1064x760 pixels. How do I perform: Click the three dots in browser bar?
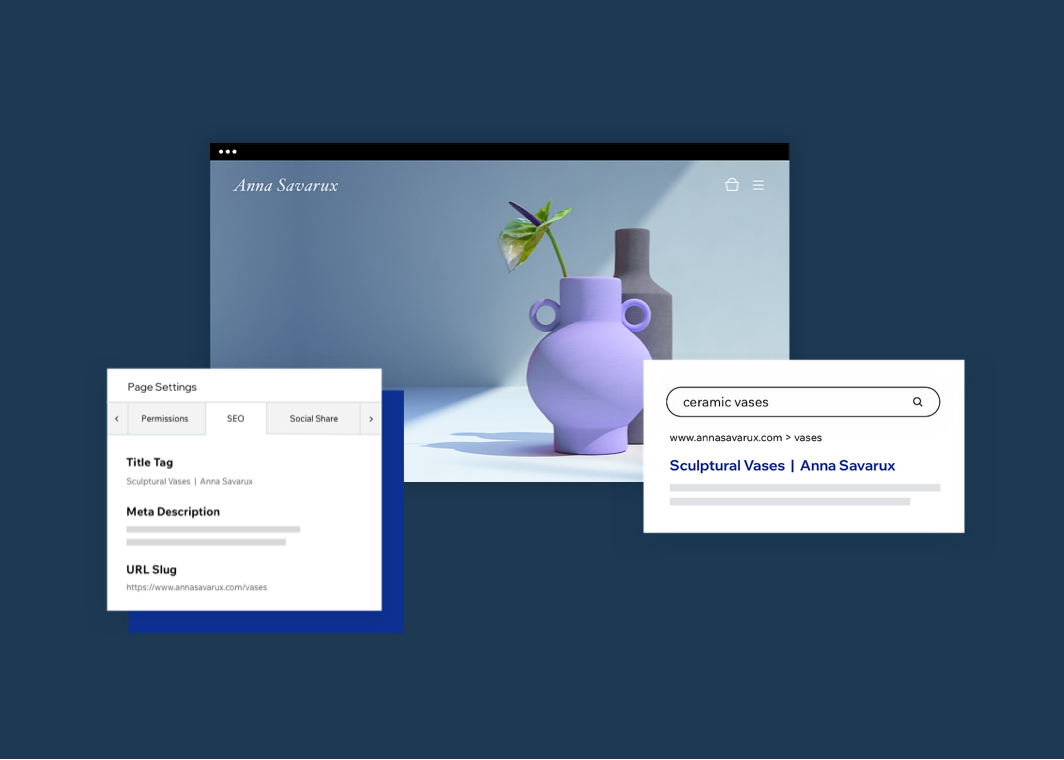(x=228, y=152)
